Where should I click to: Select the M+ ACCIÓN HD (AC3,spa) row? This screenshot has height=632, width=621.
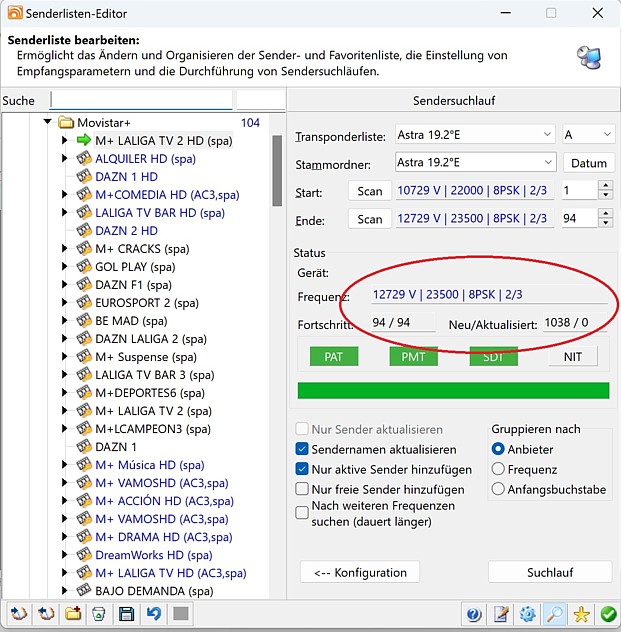(x=164, y=501)
